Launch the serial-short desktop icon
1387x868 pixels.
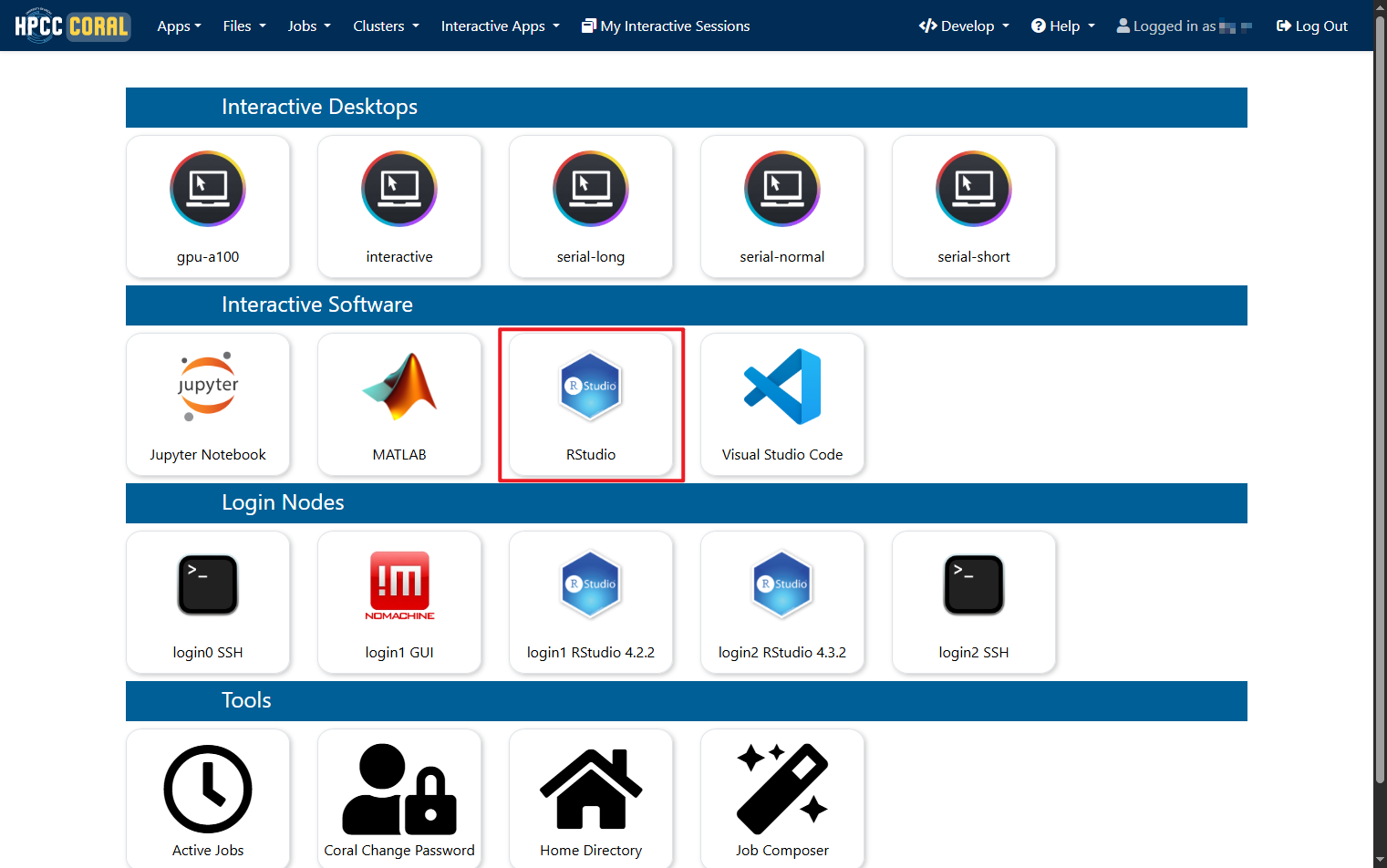pos(974,189)
